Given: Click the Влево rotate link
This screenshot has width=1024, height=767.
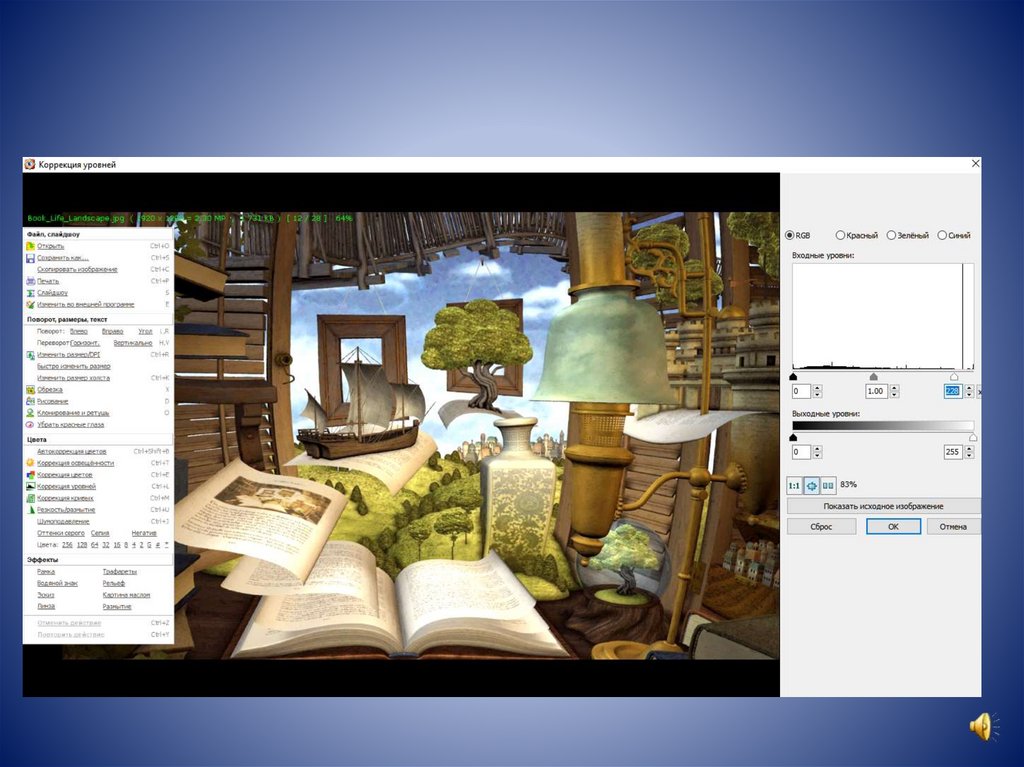Looking at the screenshot, I should (78, 332).
